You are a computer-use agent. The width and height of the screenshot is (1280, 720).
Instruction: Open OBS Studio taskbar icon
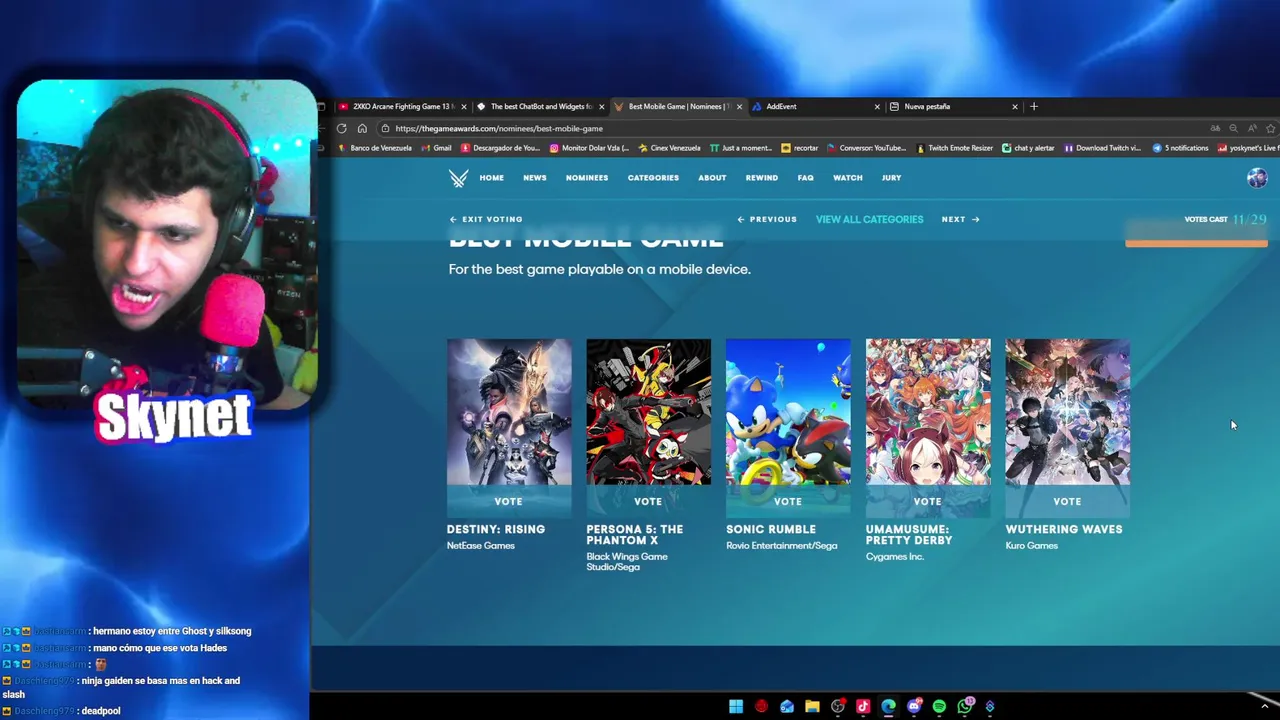click(838, 707)
